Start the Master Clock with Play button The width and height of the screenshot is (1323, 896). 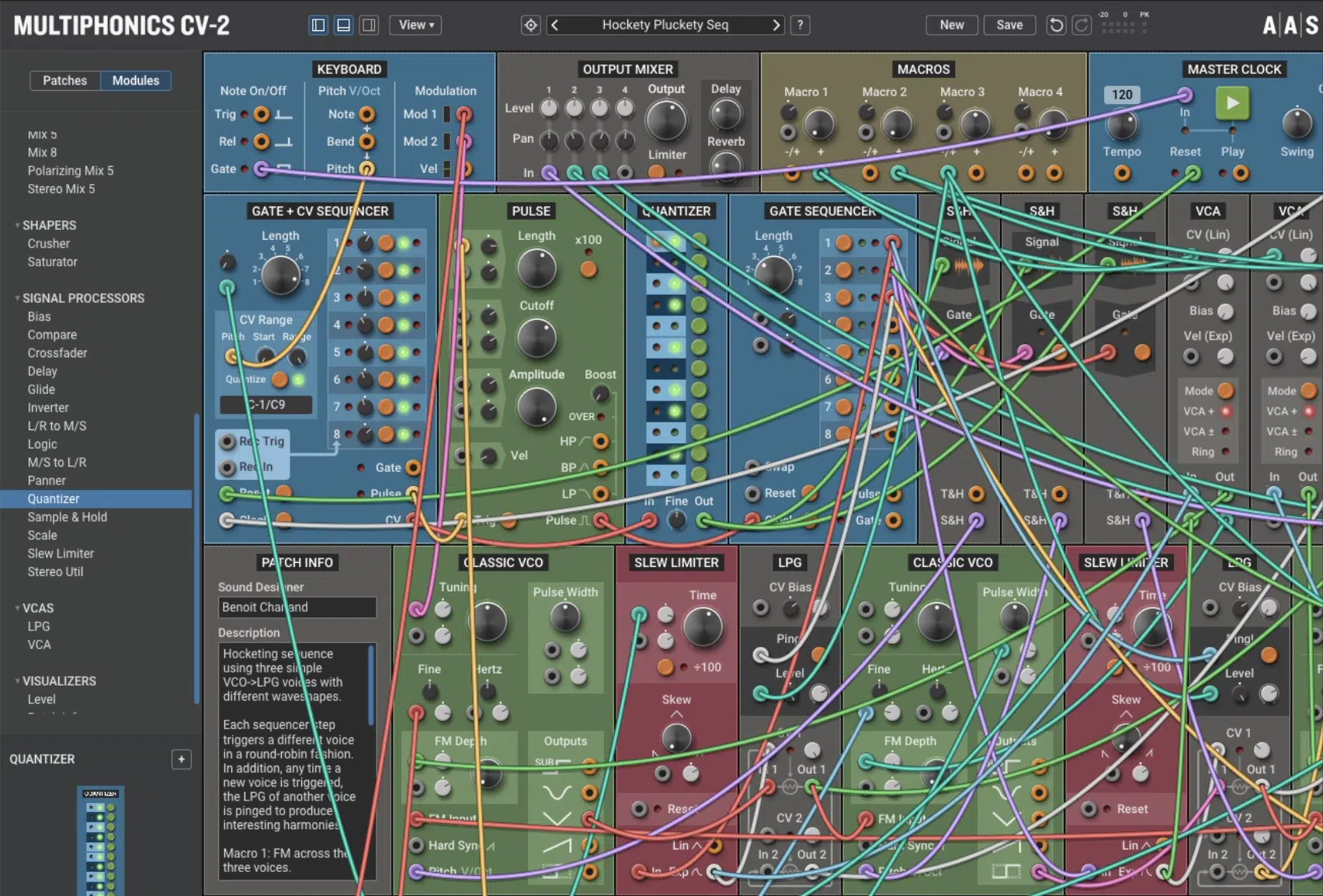click(x=1232, y=103)
